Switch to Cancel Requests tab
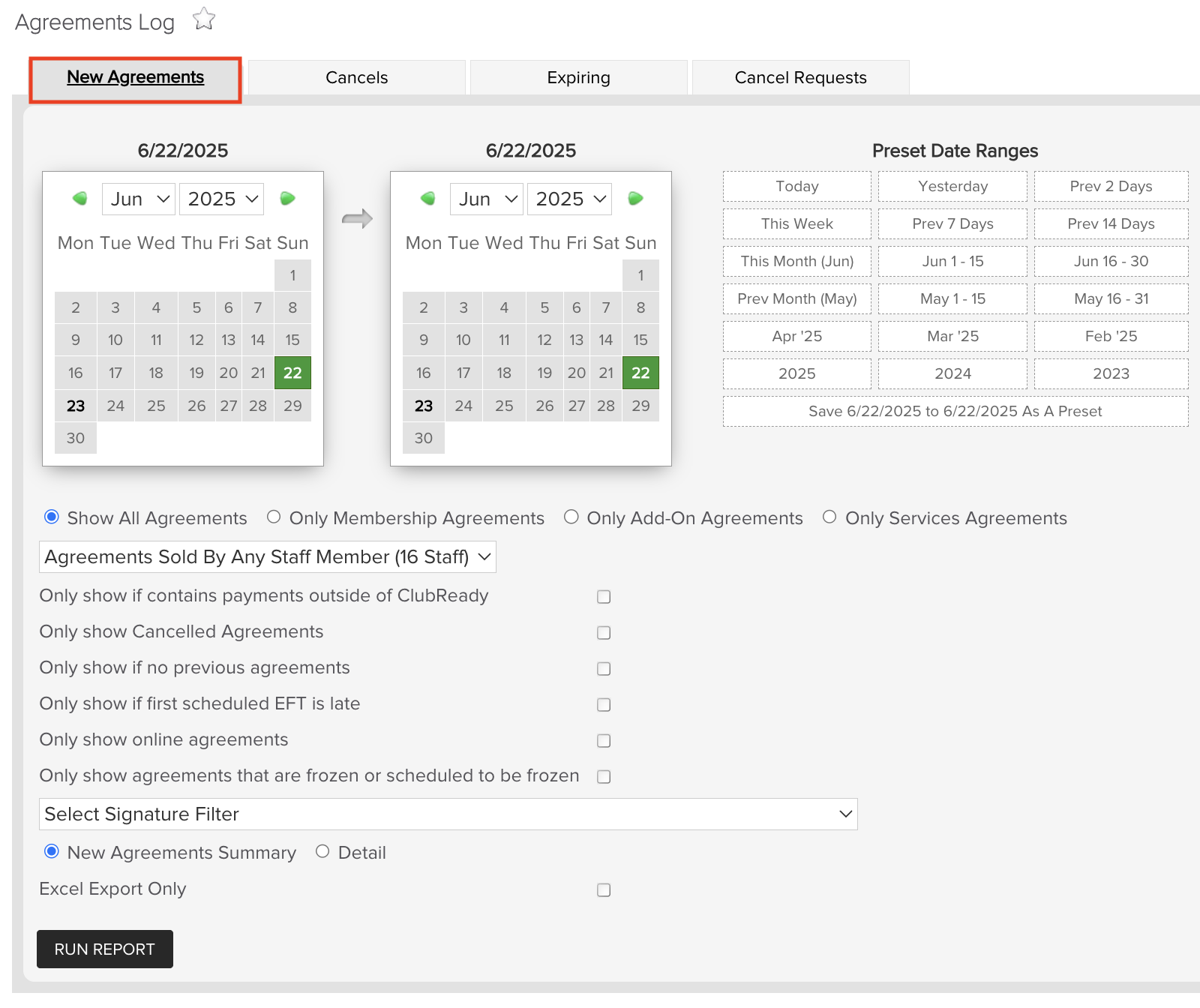 [x=801, y=78]
